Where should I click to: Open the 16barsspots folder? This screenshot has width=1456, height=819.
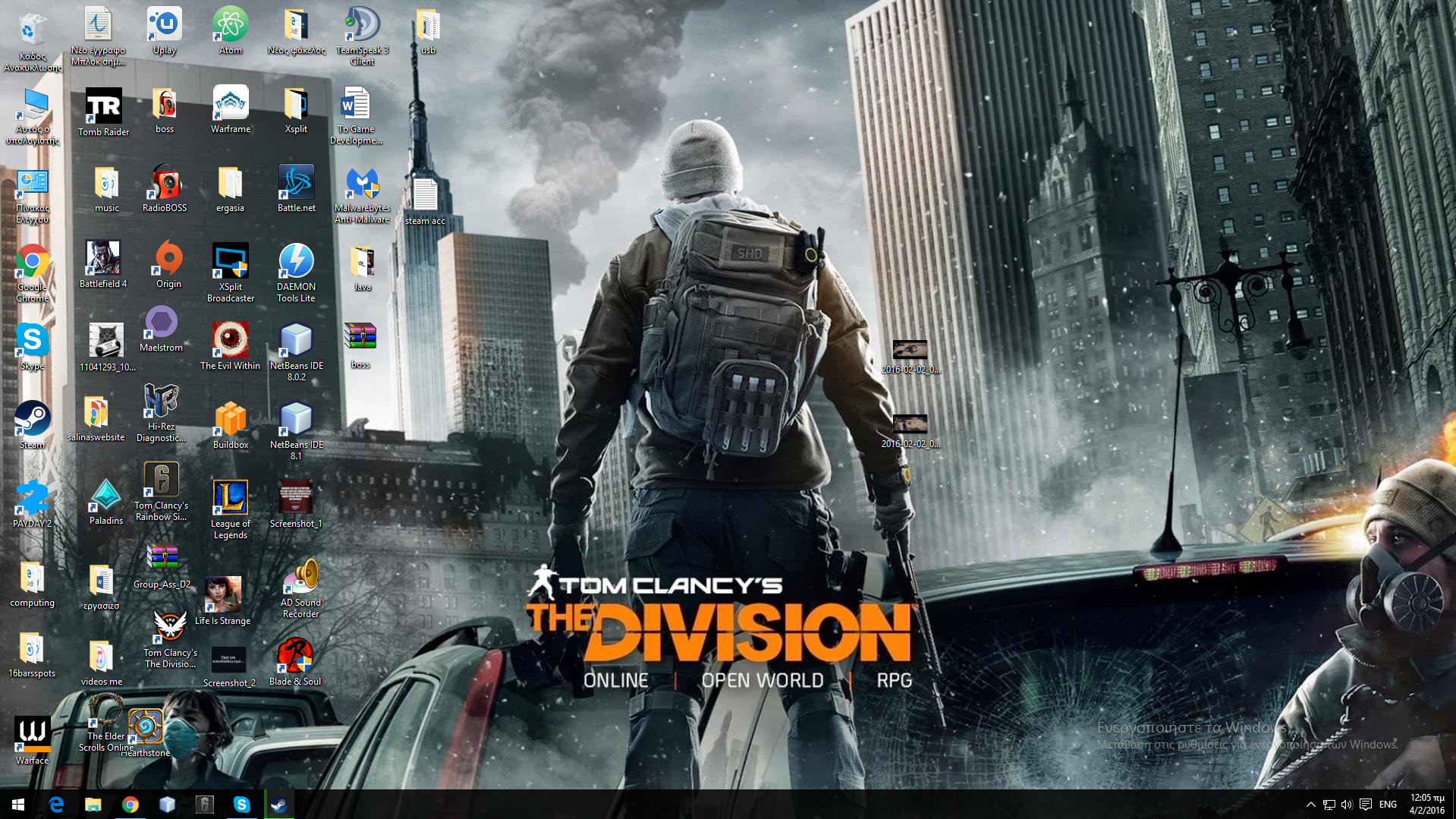pos(32,654)
